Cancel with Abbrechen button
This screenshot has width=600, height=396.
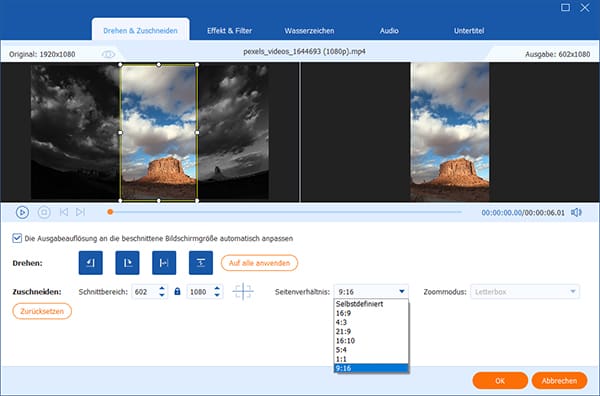559,381
